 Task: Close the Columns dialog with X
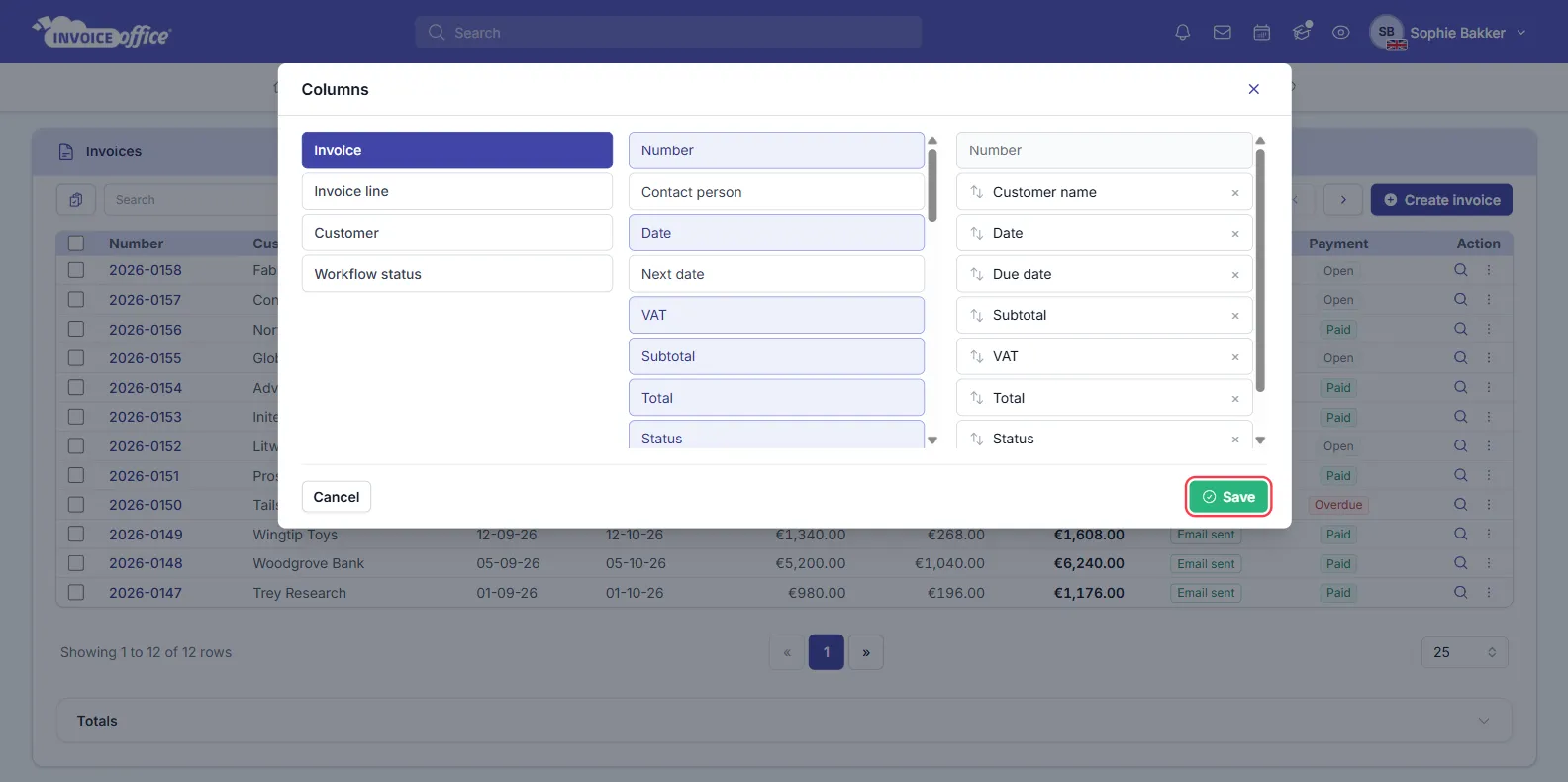click(1254, 89)
